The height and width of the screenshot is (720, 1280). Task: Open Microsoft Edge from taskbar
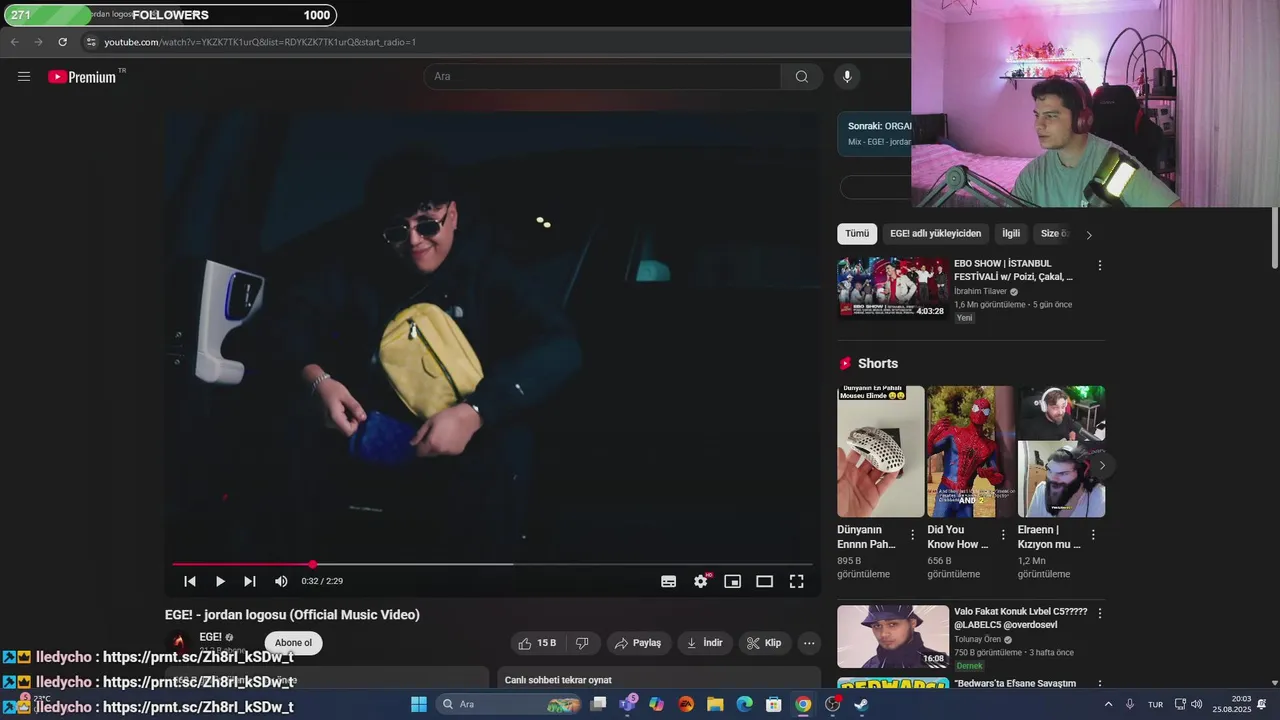744,704
